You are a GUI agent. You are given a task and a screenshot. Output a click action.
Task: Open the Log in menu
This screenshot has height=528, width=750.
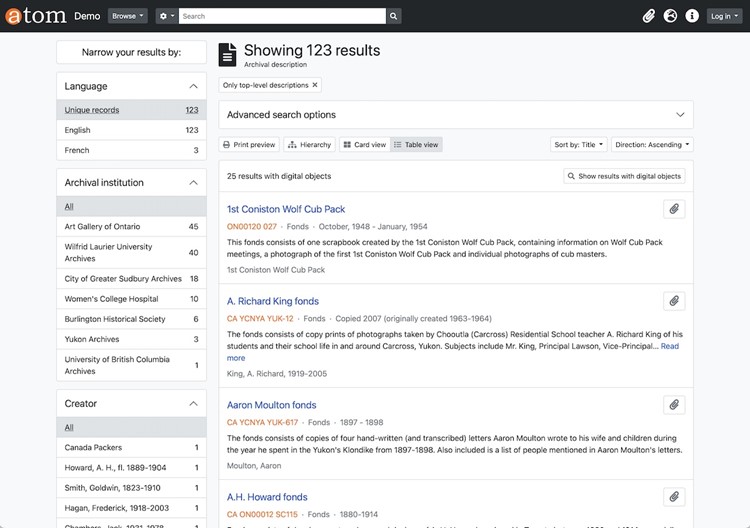tap(723, 16)
